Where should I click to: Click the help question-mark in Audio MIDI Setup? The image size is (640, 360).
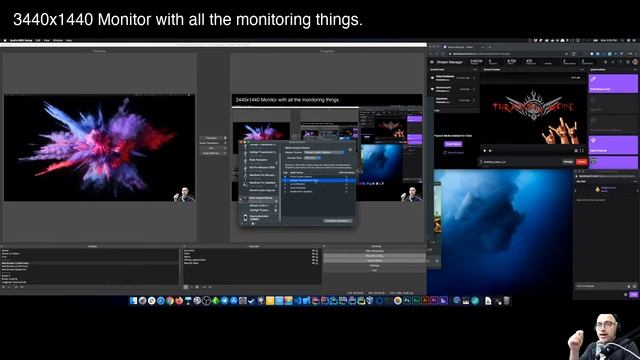click(x=350, y=150)
